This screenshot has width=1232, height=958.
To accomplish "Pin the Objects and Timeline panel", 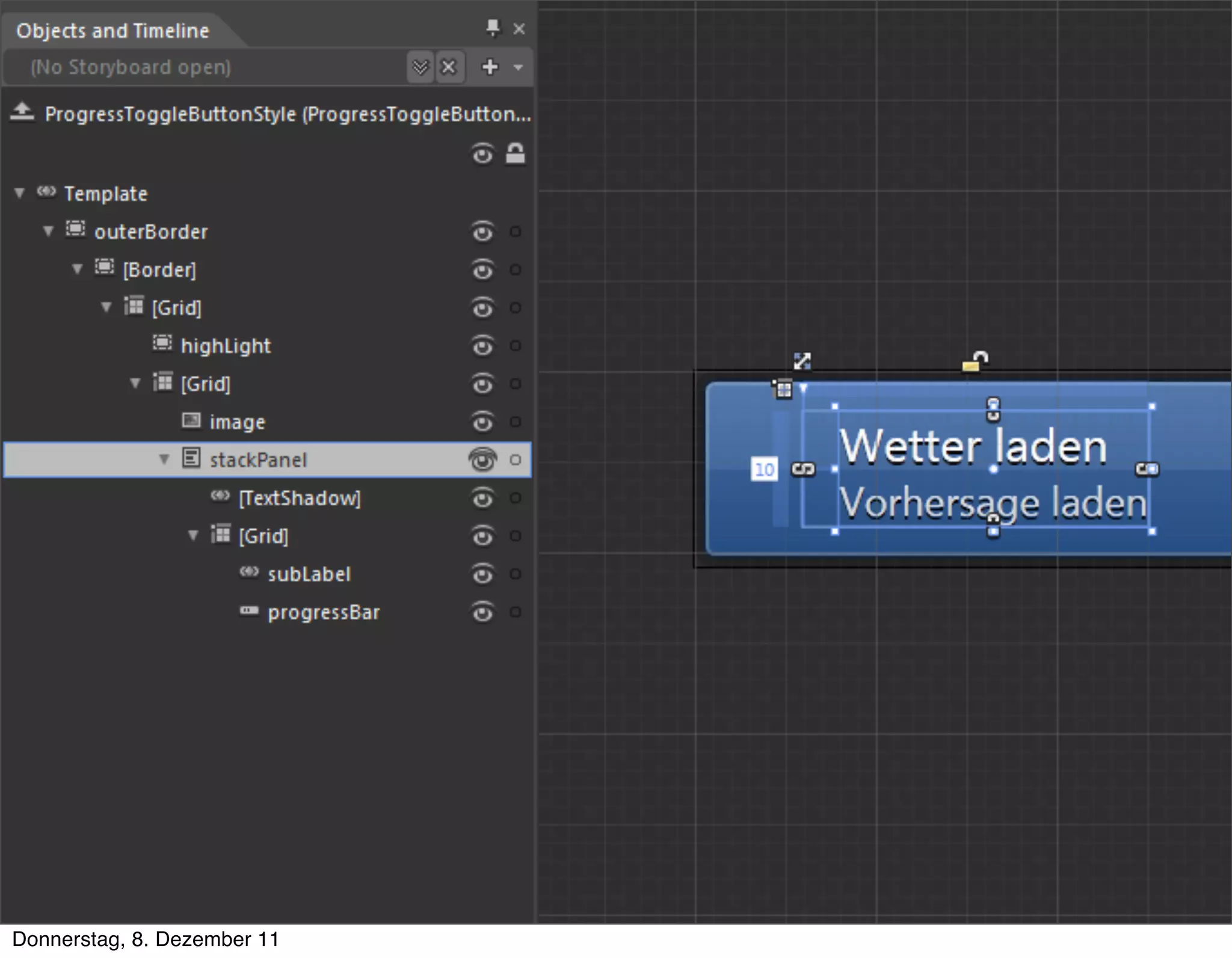I will (x=493, y=28).
